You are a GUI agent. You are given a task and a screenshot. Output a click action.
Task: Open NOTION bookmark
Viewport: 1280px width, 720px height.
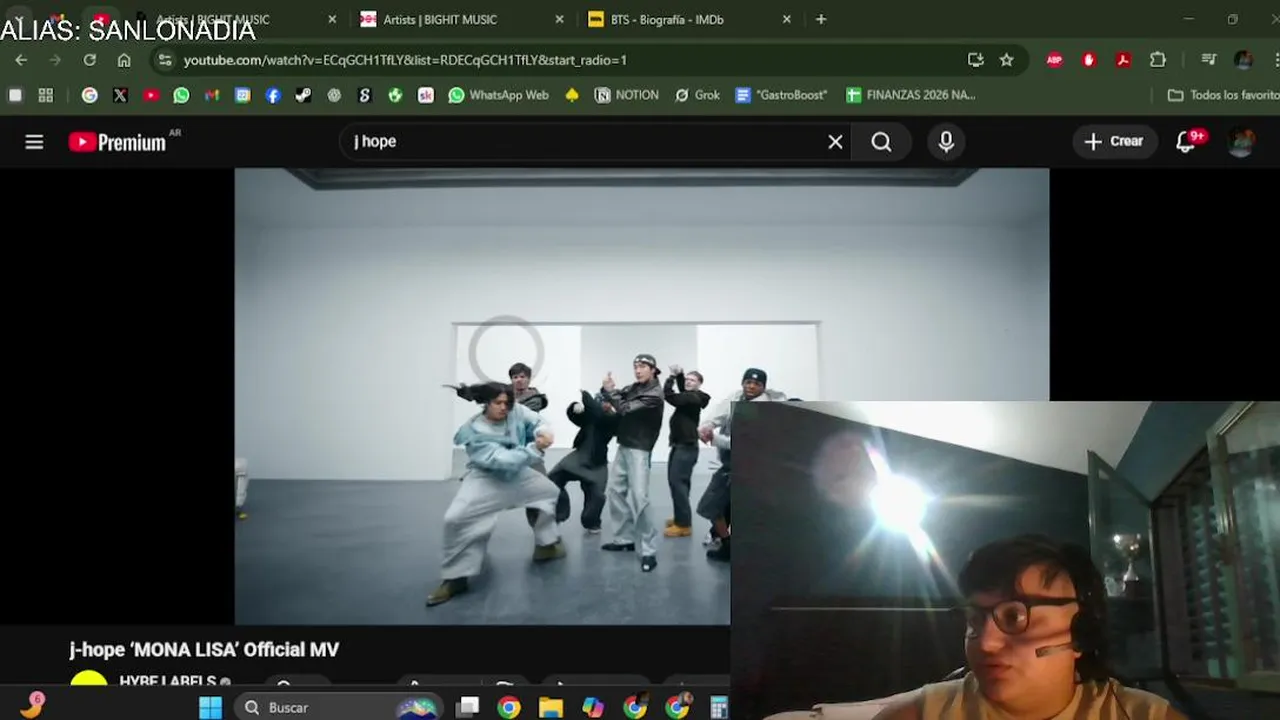627,95
